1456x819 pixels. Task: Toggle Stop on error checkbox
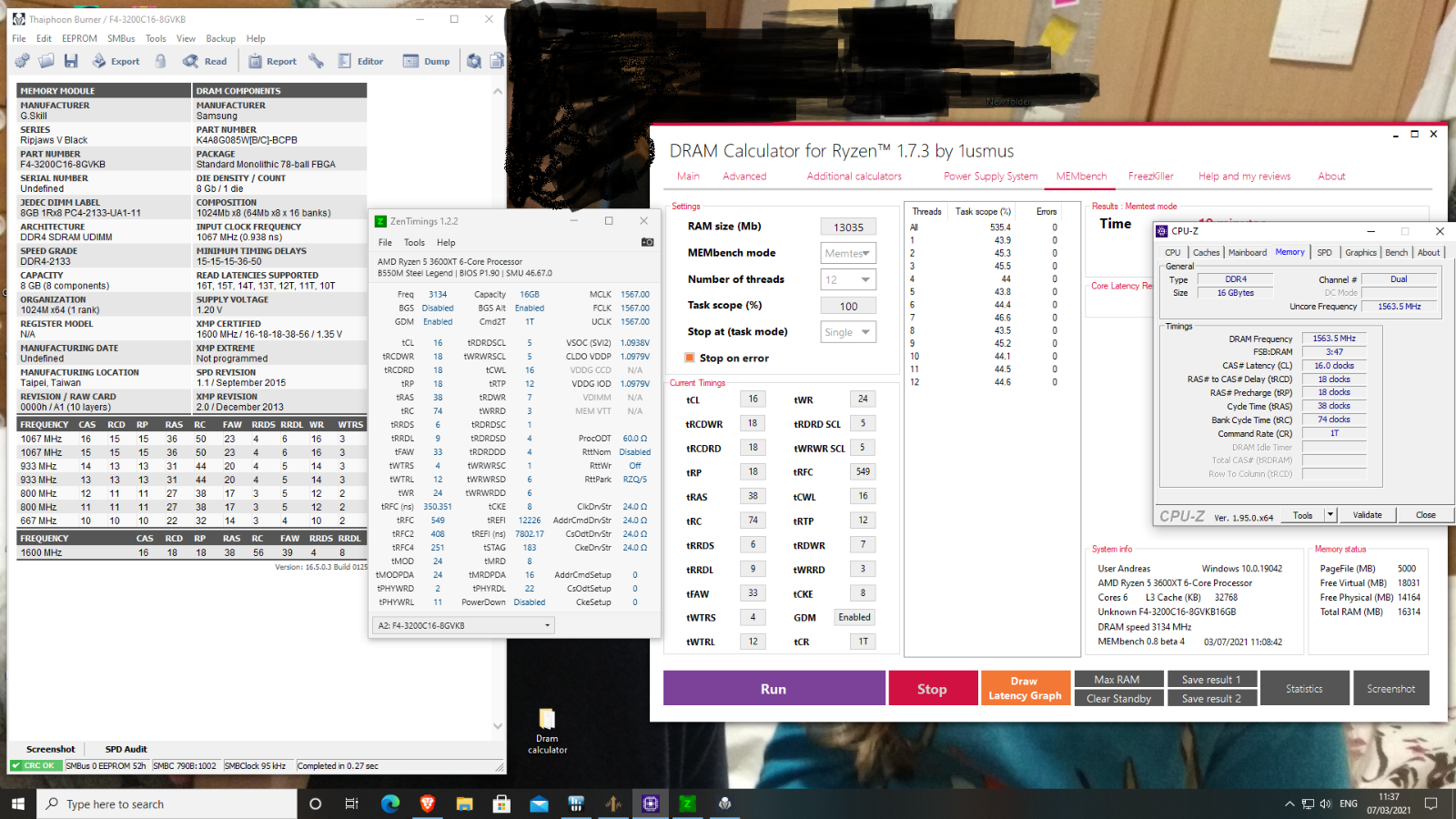click(x=690, y=358)
